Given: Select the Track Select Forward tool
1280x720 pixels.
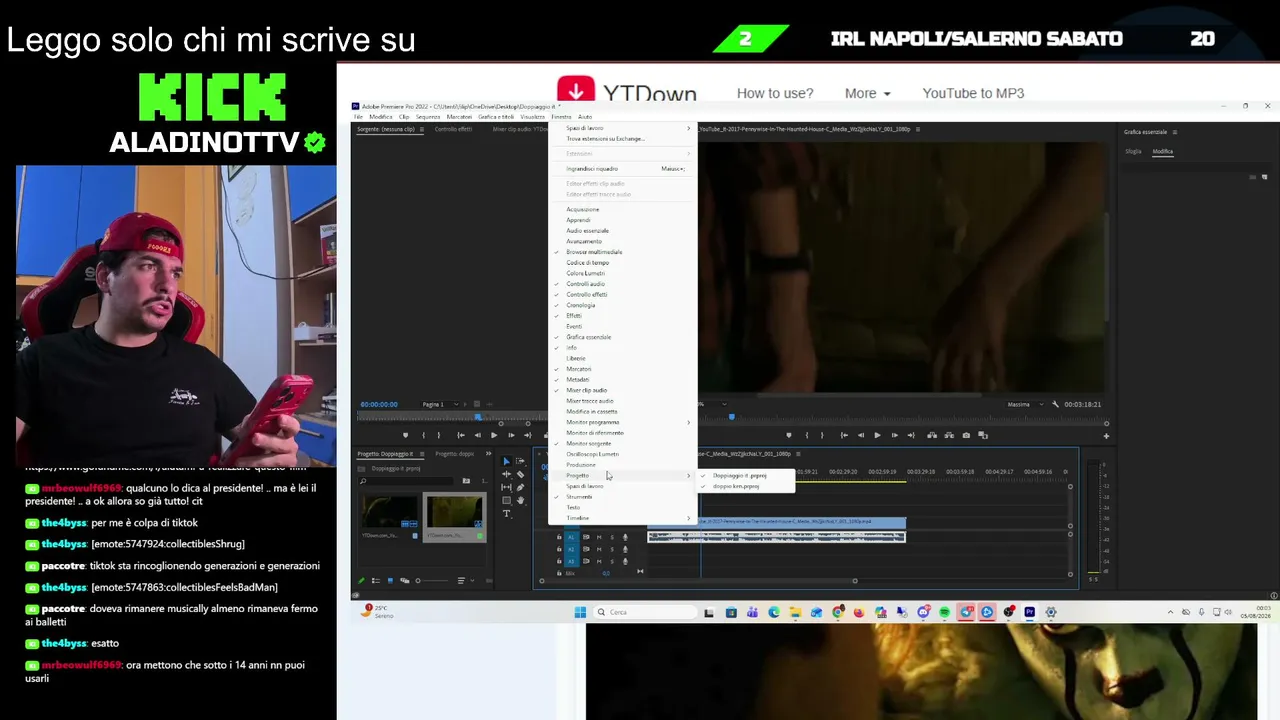Looking at the screenshot, I should coord(520,461).
